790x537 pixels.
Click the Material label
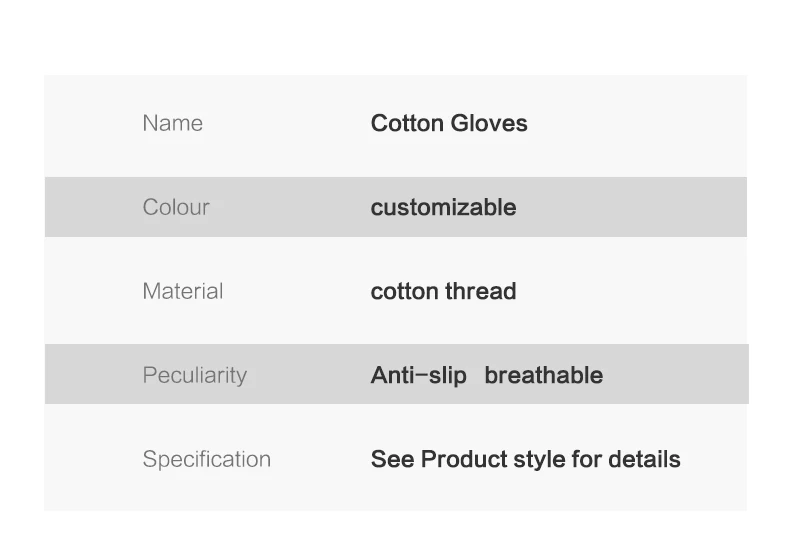183,291
